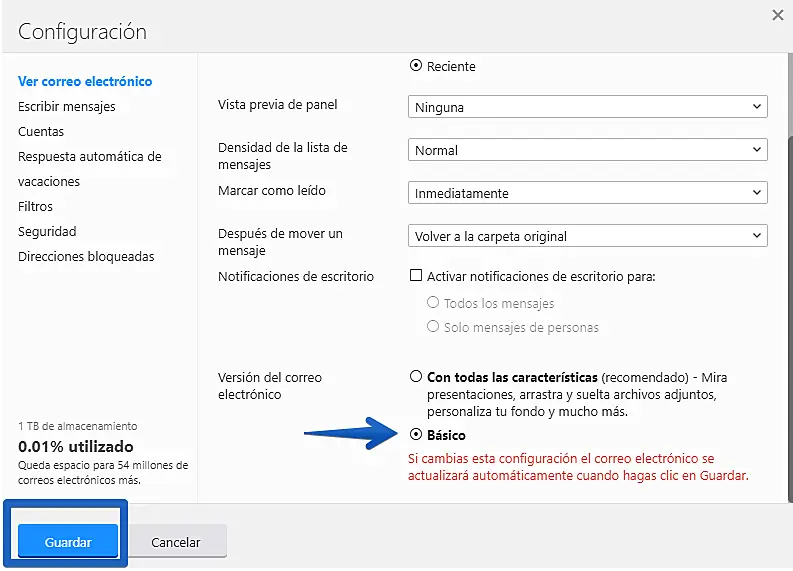The width and height of the screenshot is (793, 571).
Task: Open the Marcar como leído dropdown
Action: (588, 193)
